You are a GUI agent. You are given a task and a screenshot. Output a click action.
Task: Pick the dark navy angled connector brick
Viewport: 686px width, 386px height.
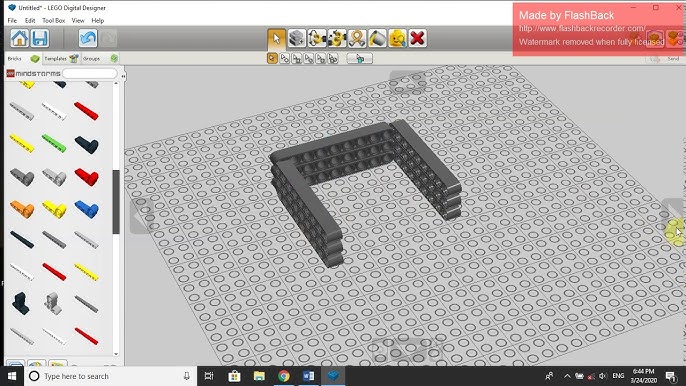pos(86,144)
